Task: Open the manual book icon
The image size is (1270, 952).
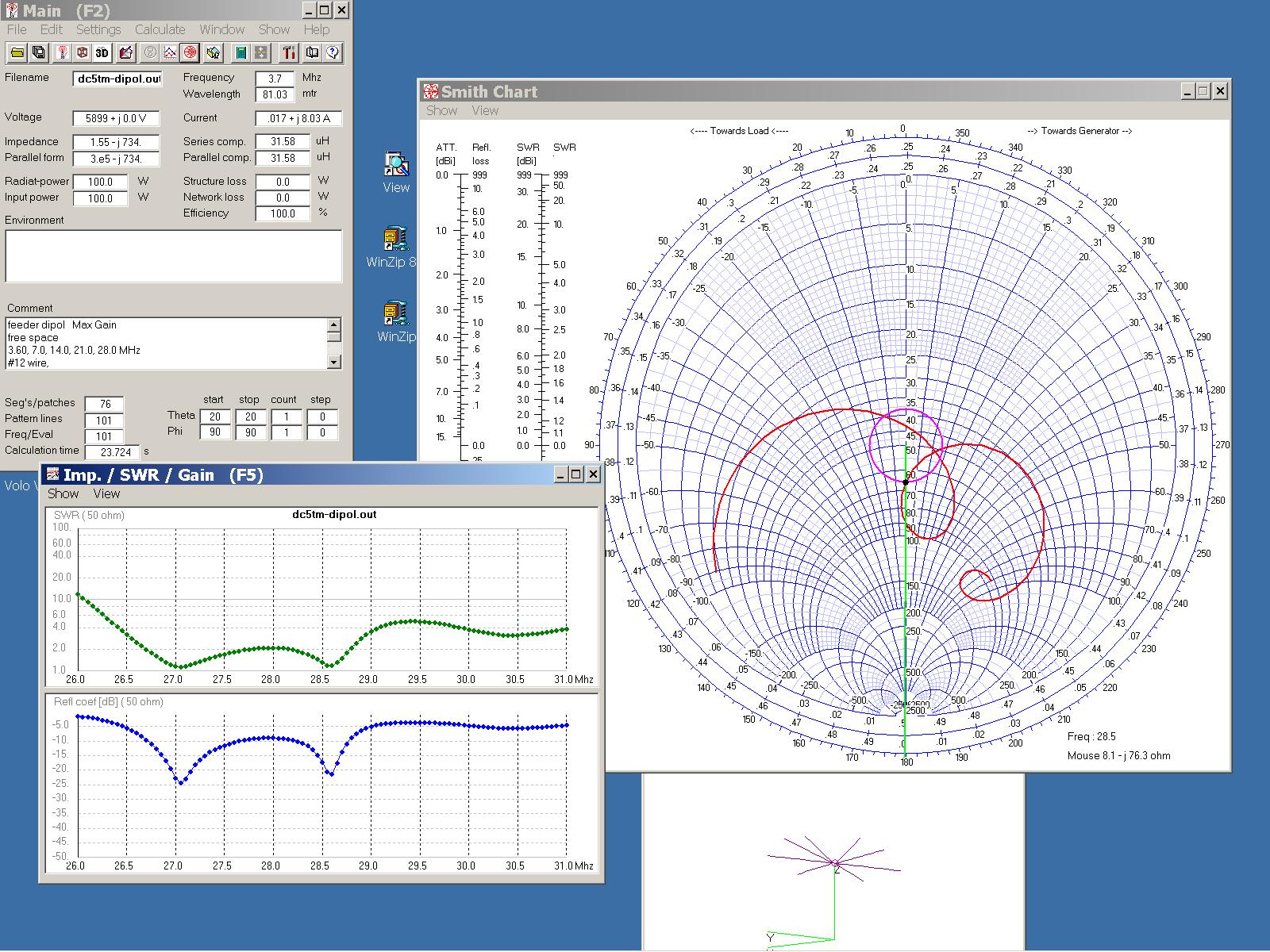Action: point(312,52)
